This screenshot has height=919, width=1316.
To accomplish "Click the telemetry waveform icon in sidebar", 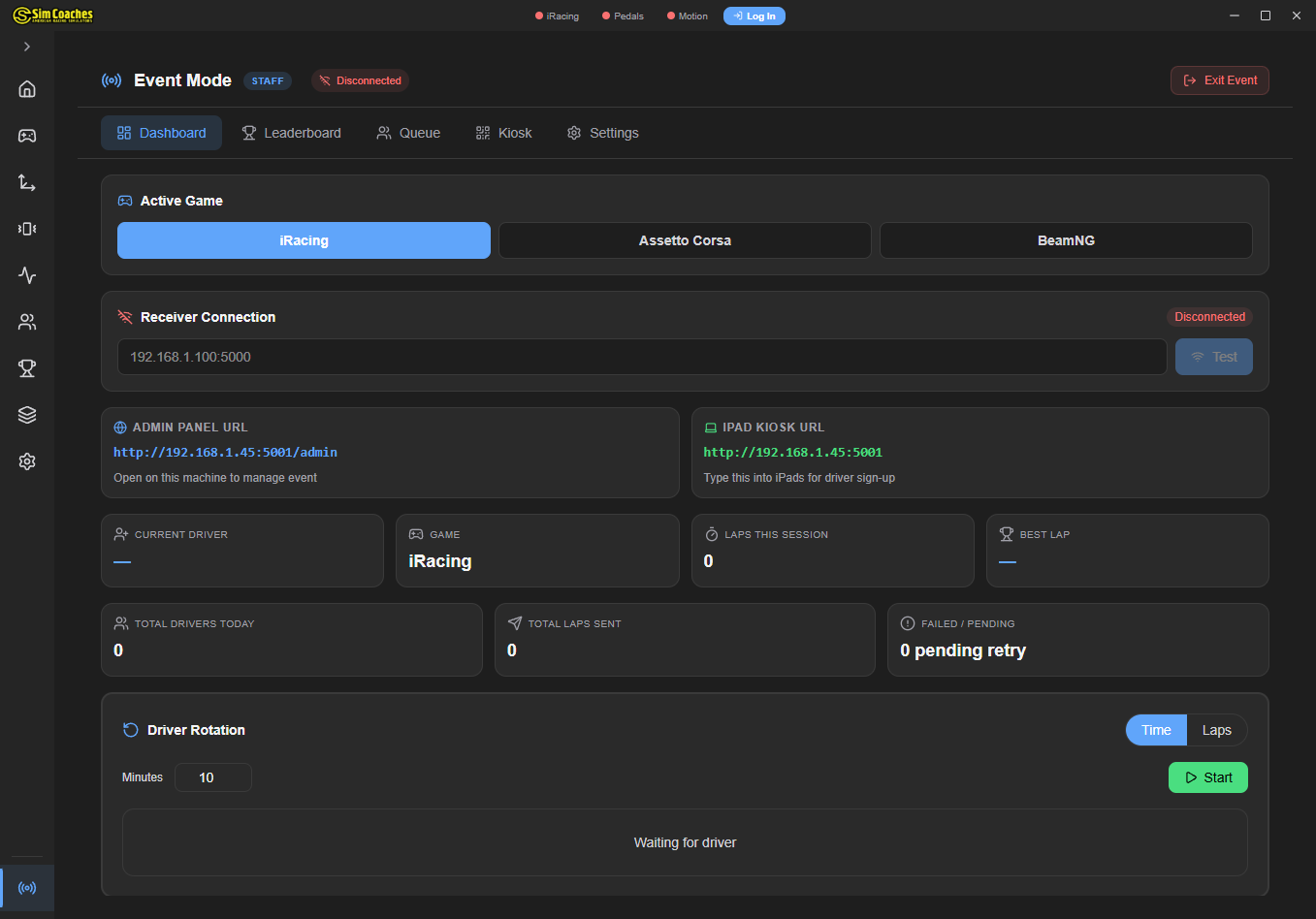I will click(x=26, y=275).
